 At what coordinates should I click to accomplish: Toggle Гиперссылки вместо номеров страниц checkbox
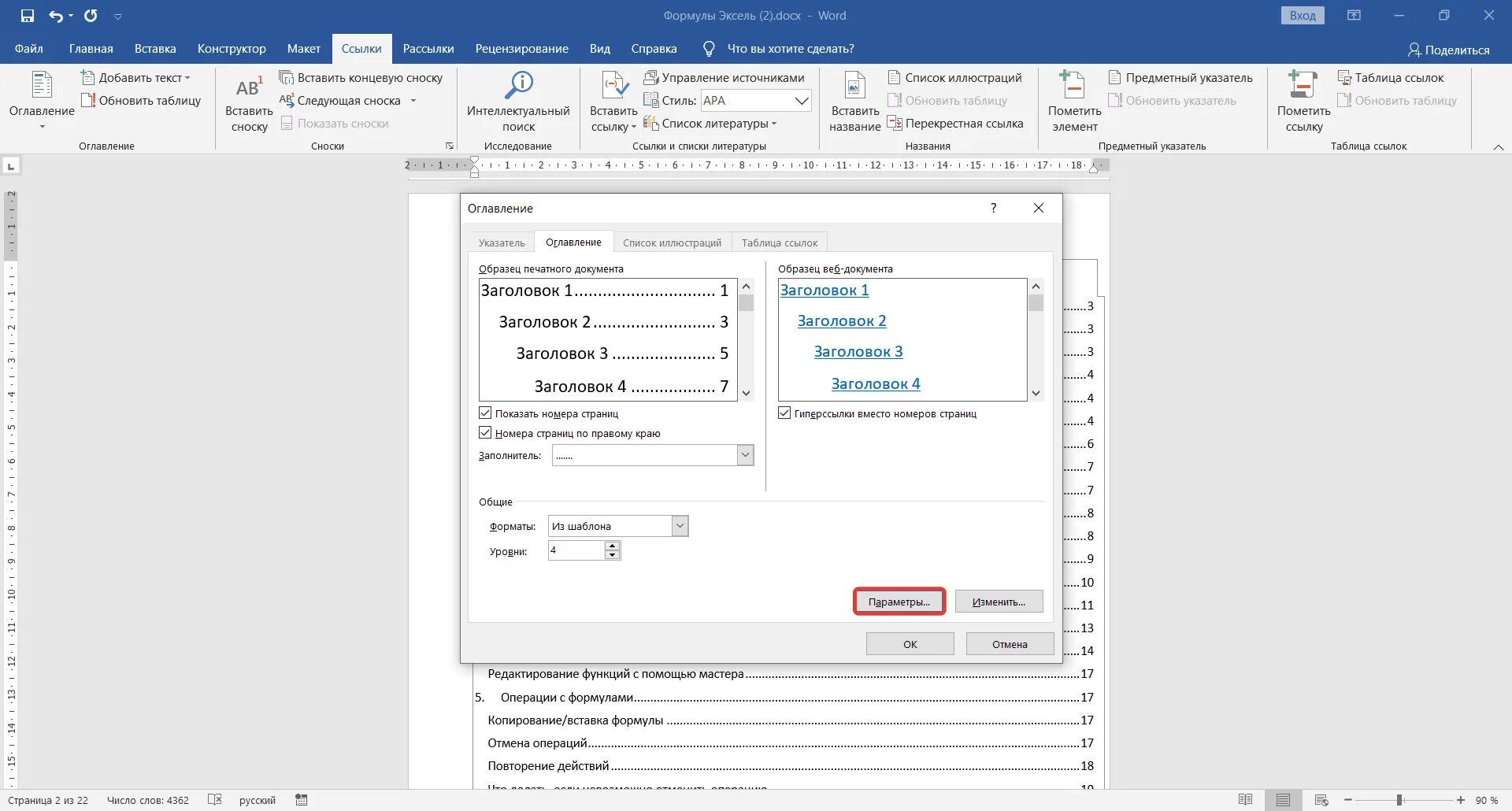click(784, 413)
